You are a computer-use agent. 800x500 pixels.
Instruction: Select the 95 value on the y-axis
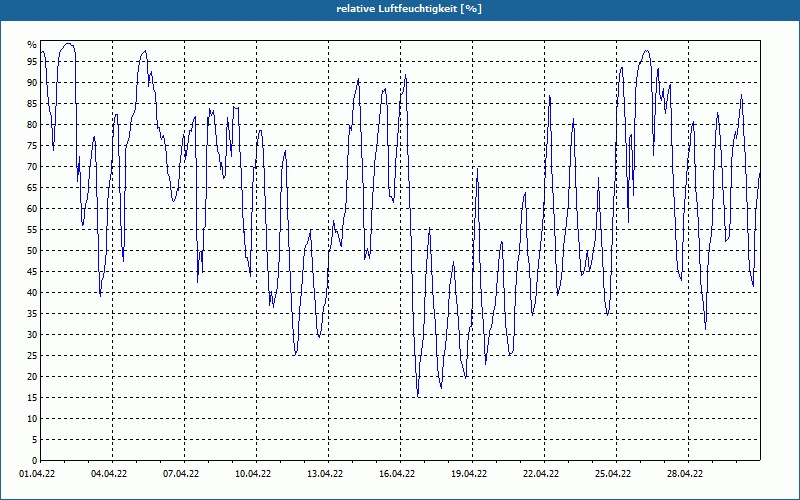pos(32,62)
